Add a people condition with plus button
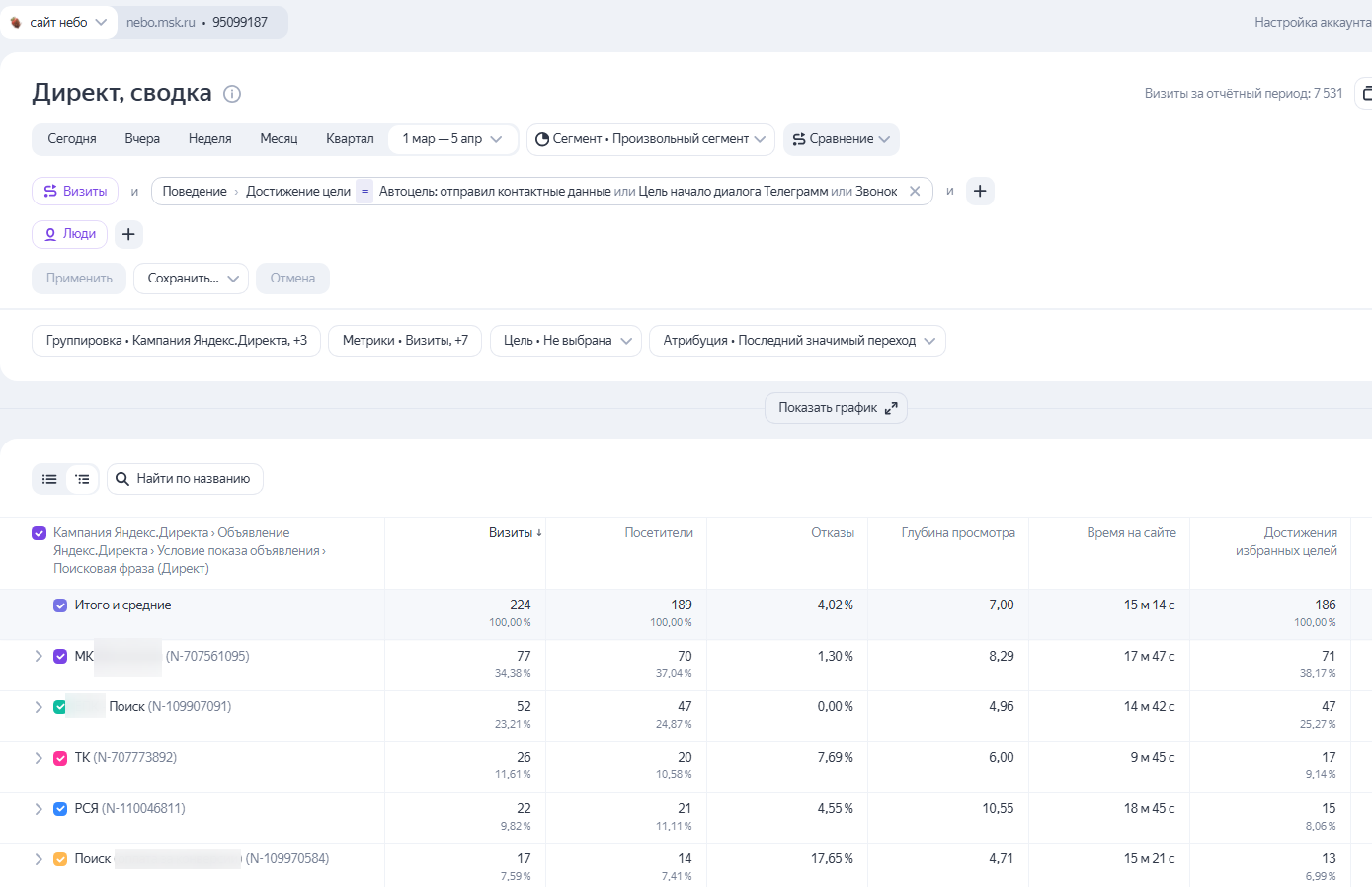 point(128,234)
